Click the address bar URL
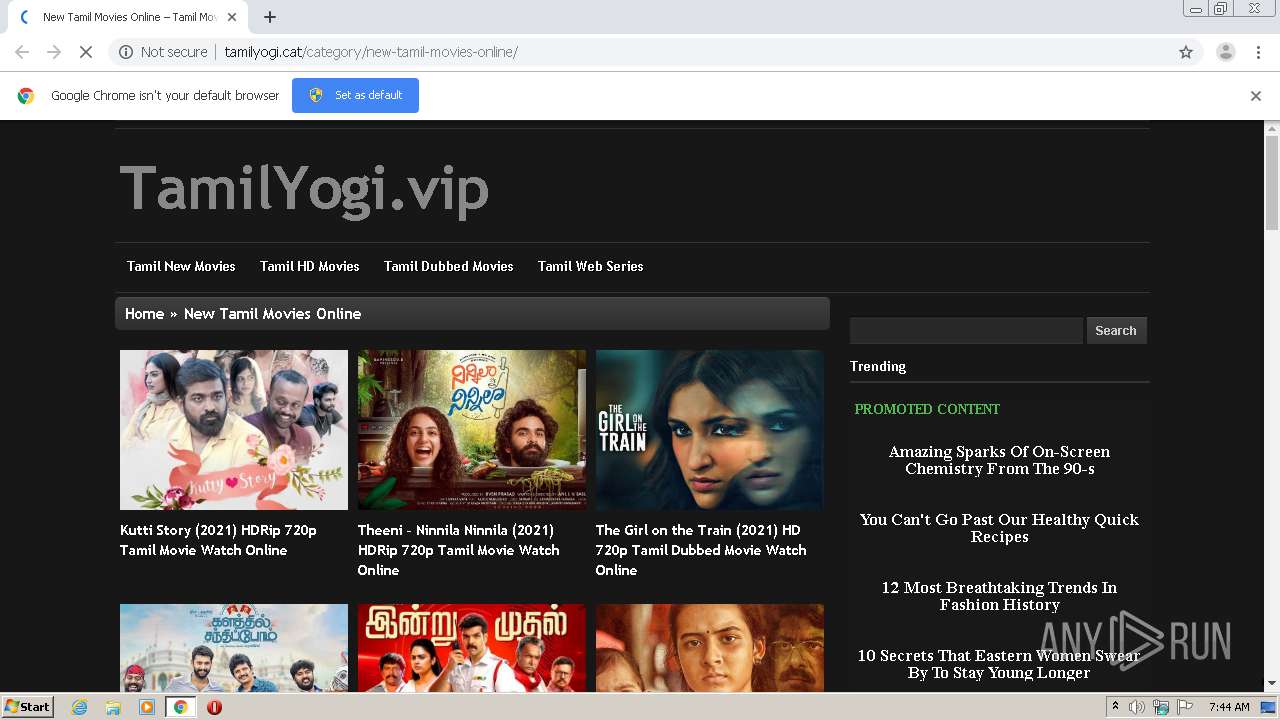1280x720 pixels. 371,52
